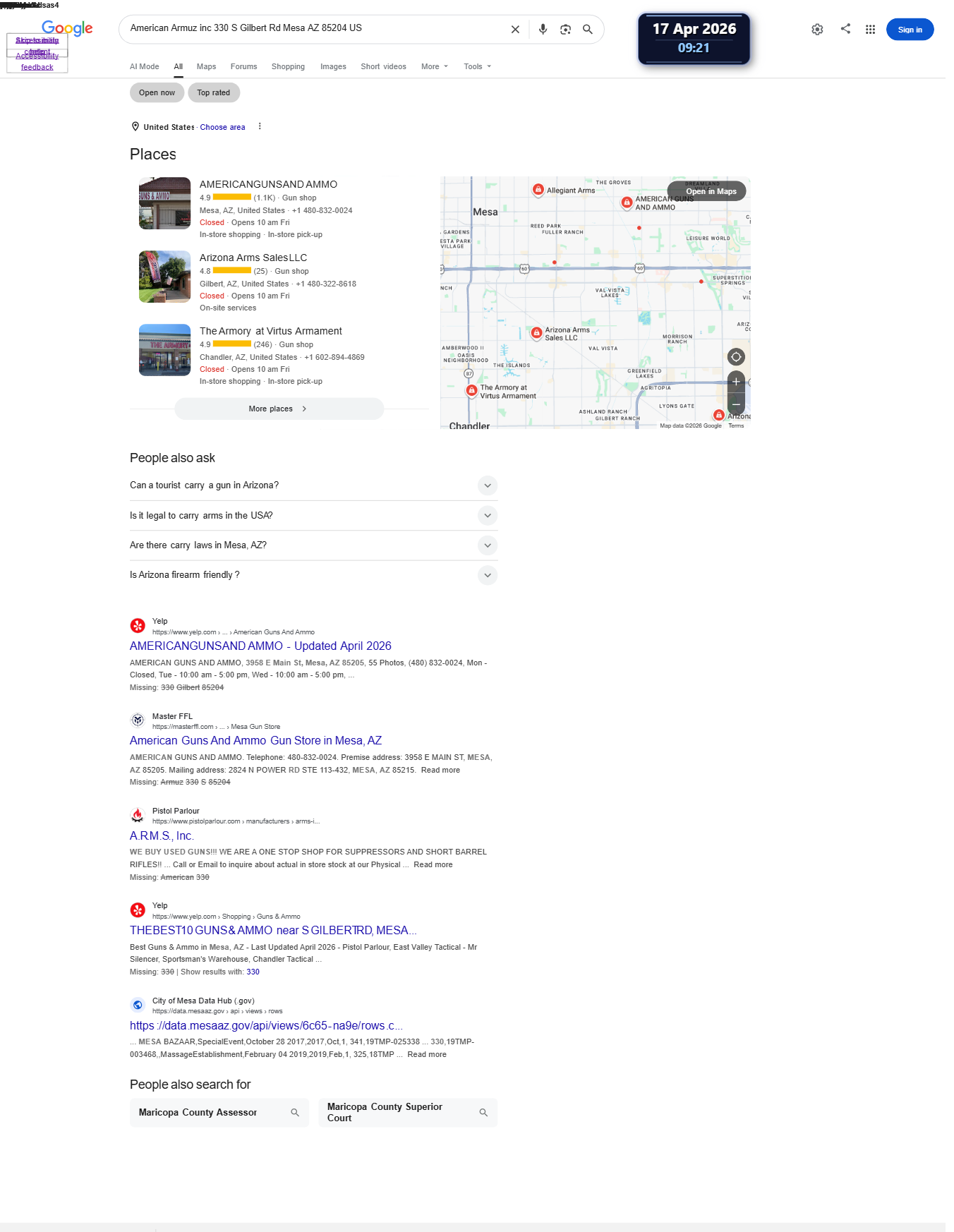Switch to Shopping tab
954x1232 pixels.
288,66
